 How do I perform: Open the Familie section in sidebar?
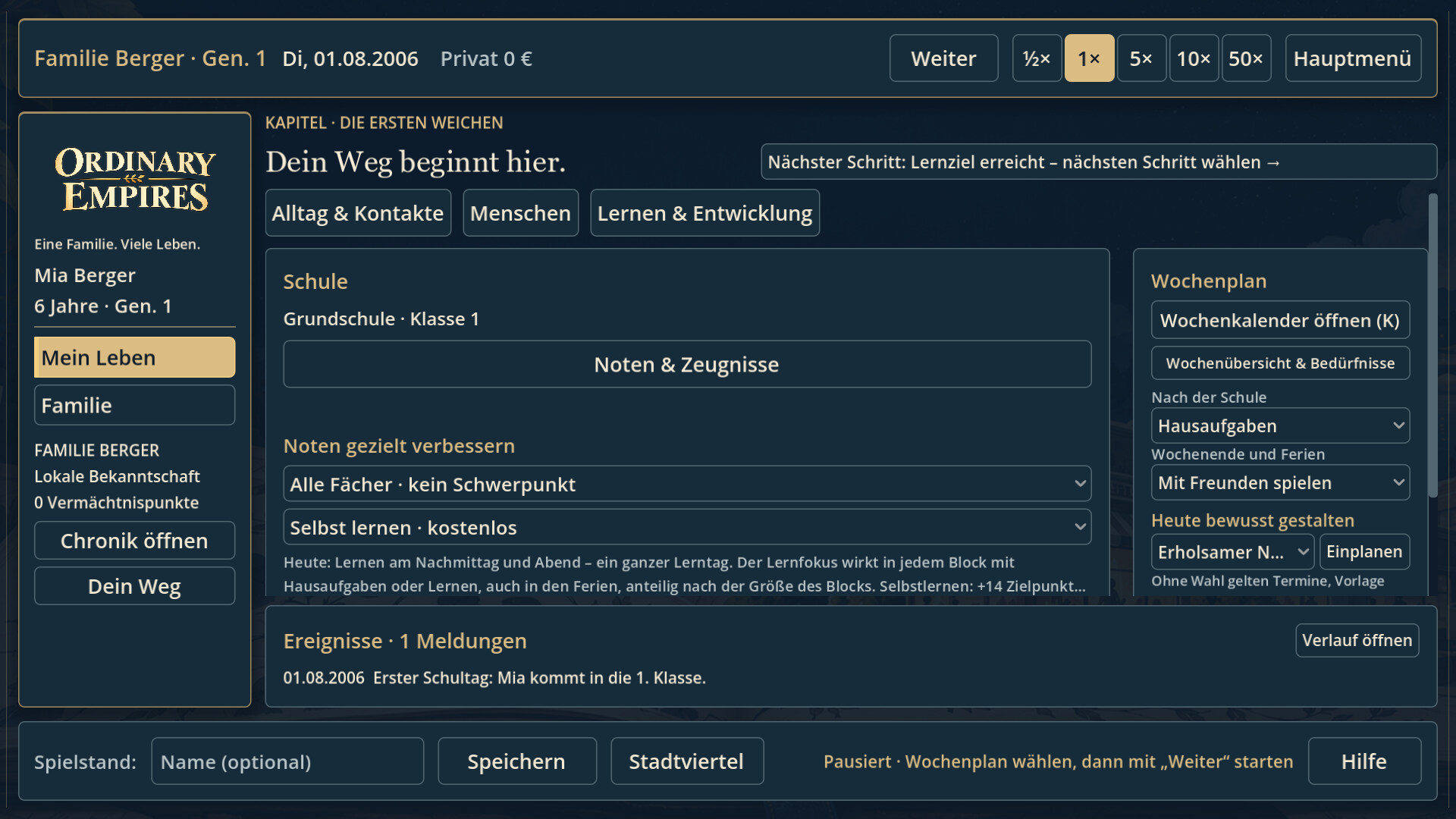coord(134,405)
